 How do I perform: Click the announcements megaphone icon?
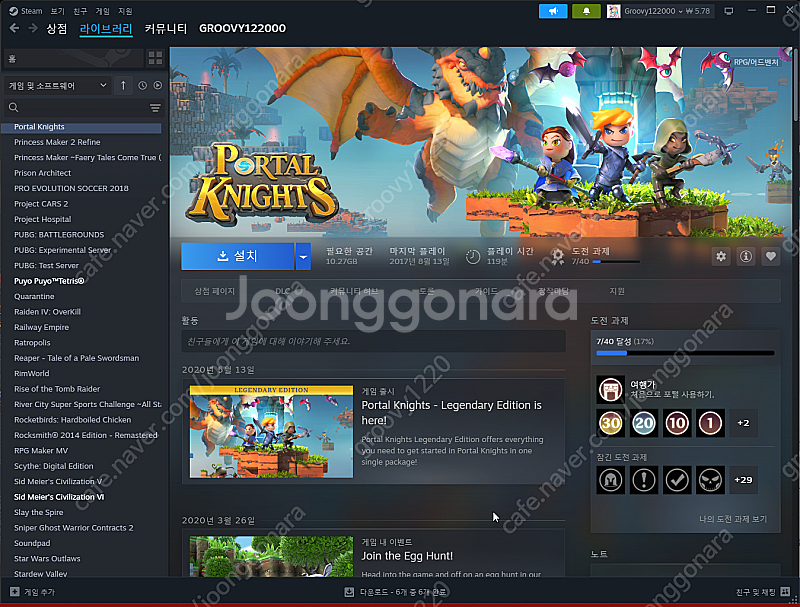click(552, 11)
